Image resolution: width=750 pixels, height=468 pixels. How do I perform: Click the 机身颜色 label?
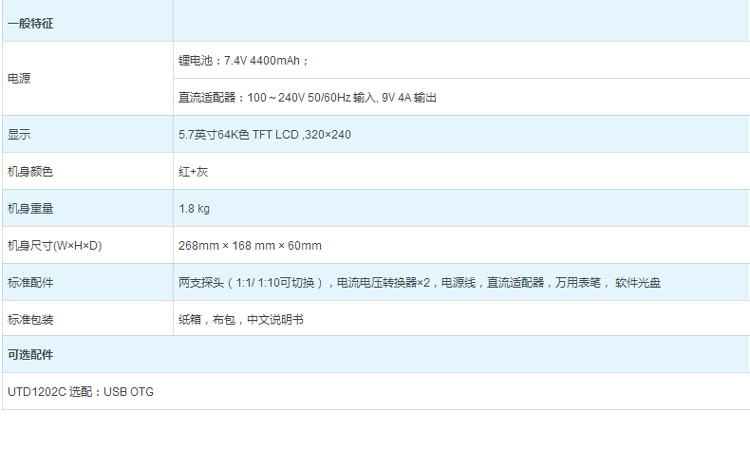[30, 172]
